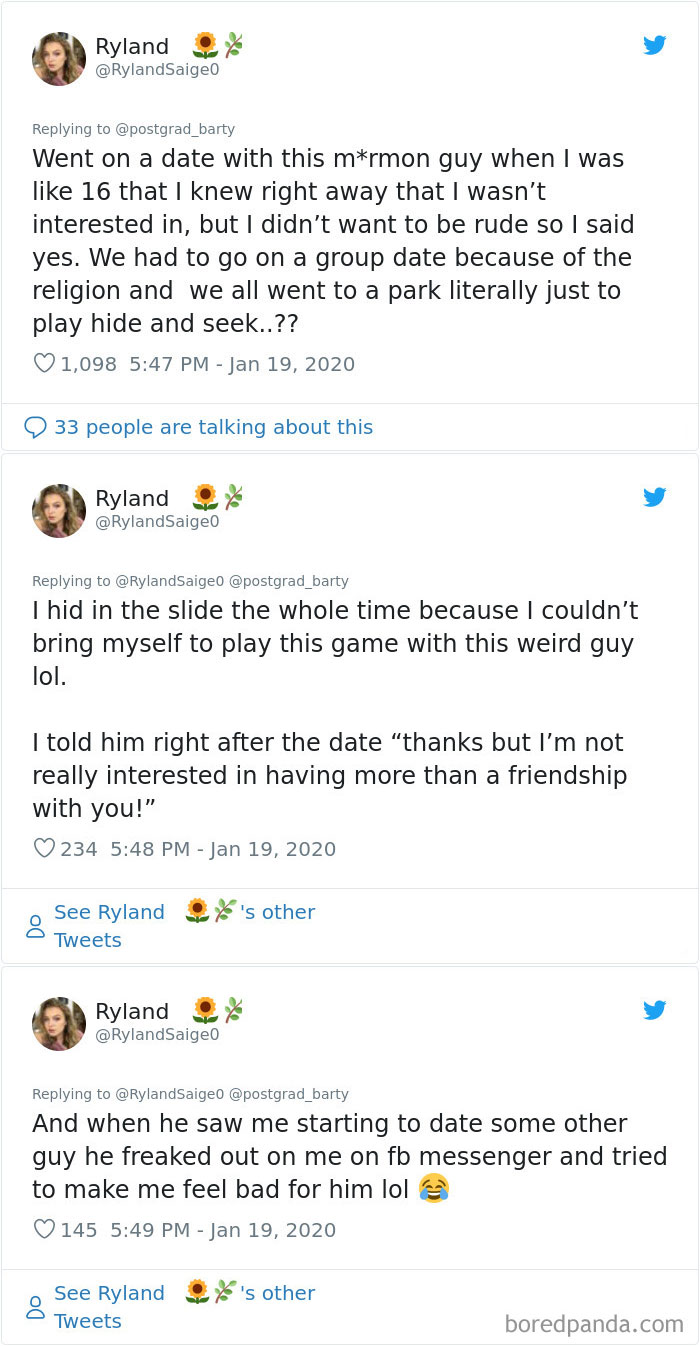Image resolution: width=700 pixels, height=1346 pixels.
Task: Like the third tweet using the heart
Action: point(44,1229)
